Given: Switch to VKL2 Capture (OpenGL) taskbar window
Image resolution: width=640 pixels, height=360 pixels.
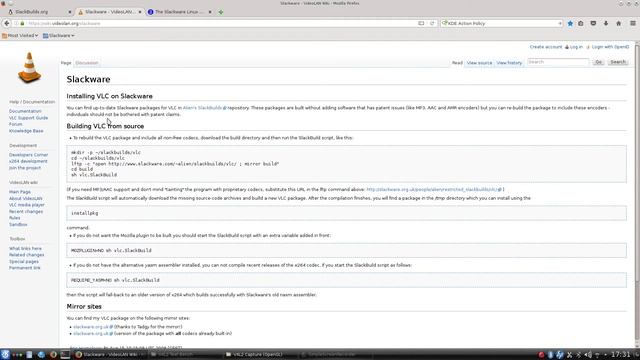Looking at the screenshot, I should (257, 354).
